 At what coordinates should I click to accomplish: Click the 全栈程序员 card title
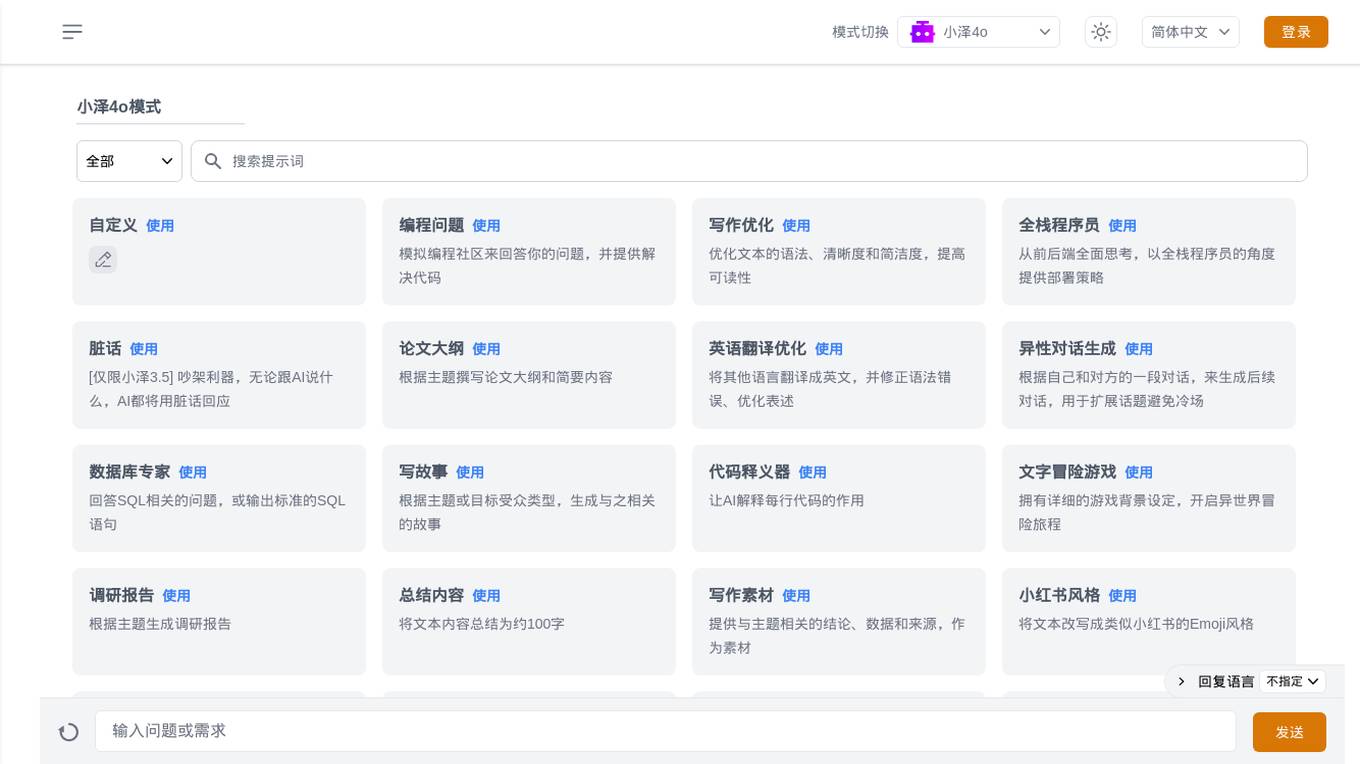click(x=1059, y=225)
